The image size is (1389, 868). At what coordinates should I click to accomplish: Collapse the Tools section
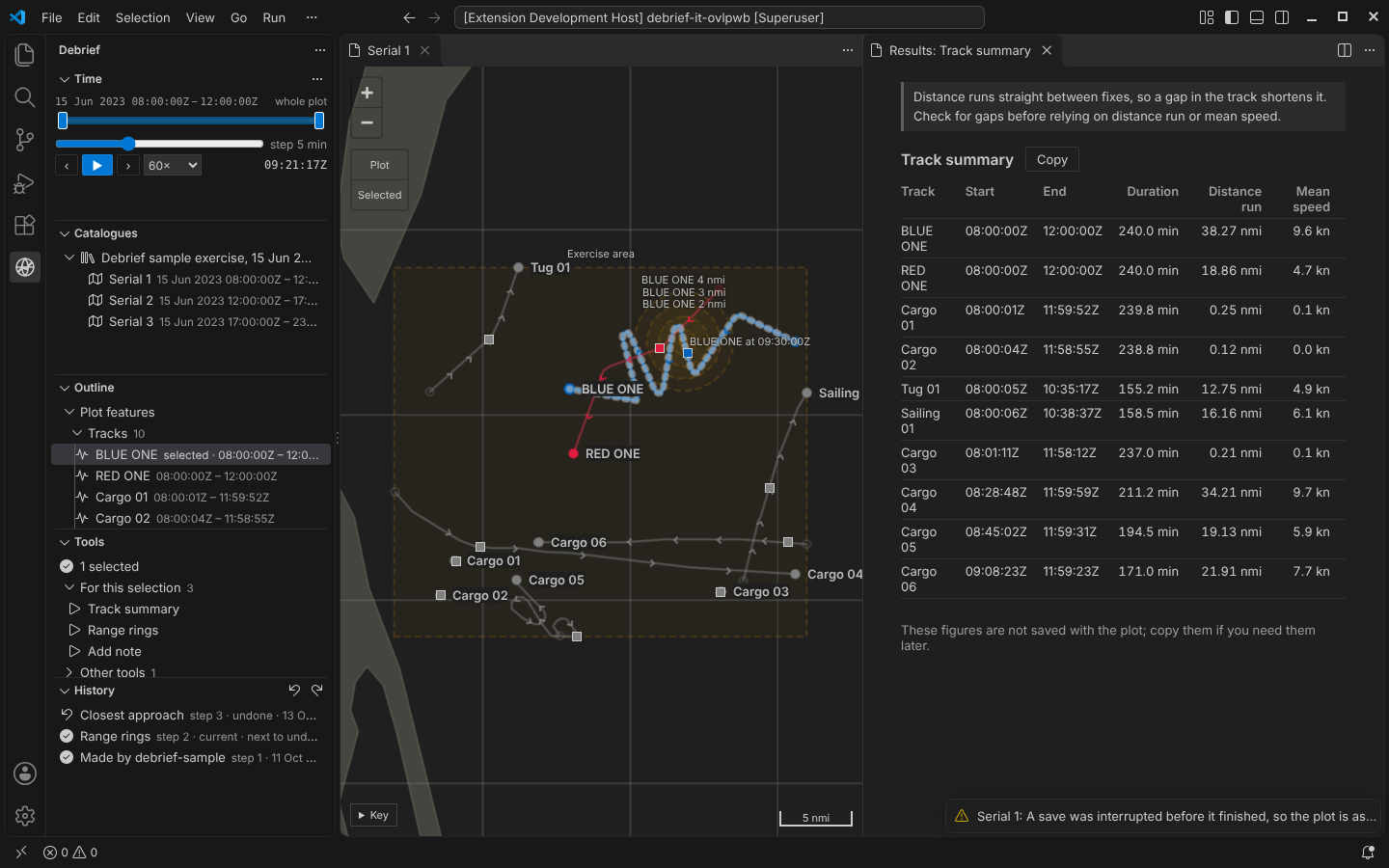coord(65,542)
